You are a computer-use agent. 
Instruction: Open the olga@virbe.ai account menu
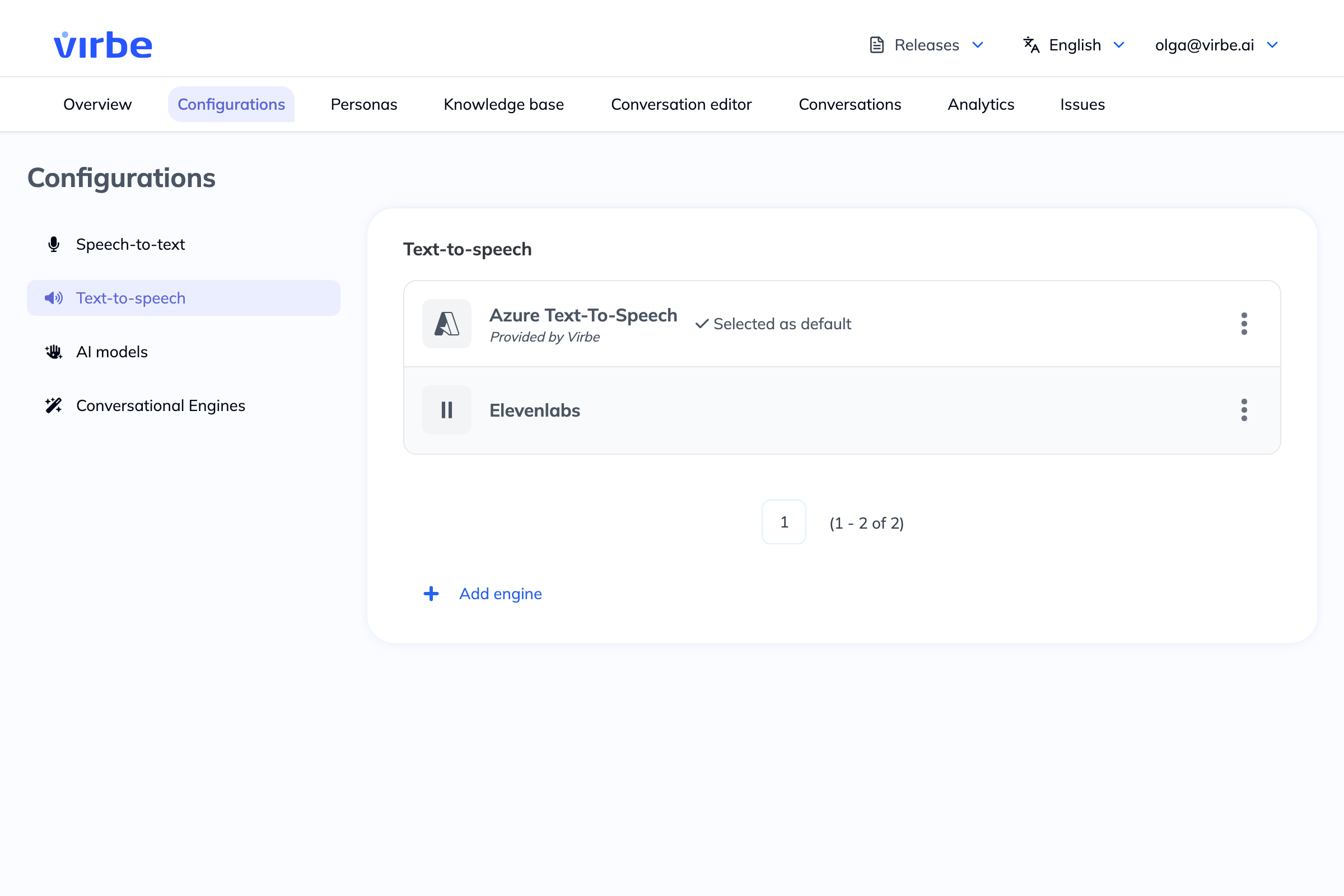(x=1216, y=45)
